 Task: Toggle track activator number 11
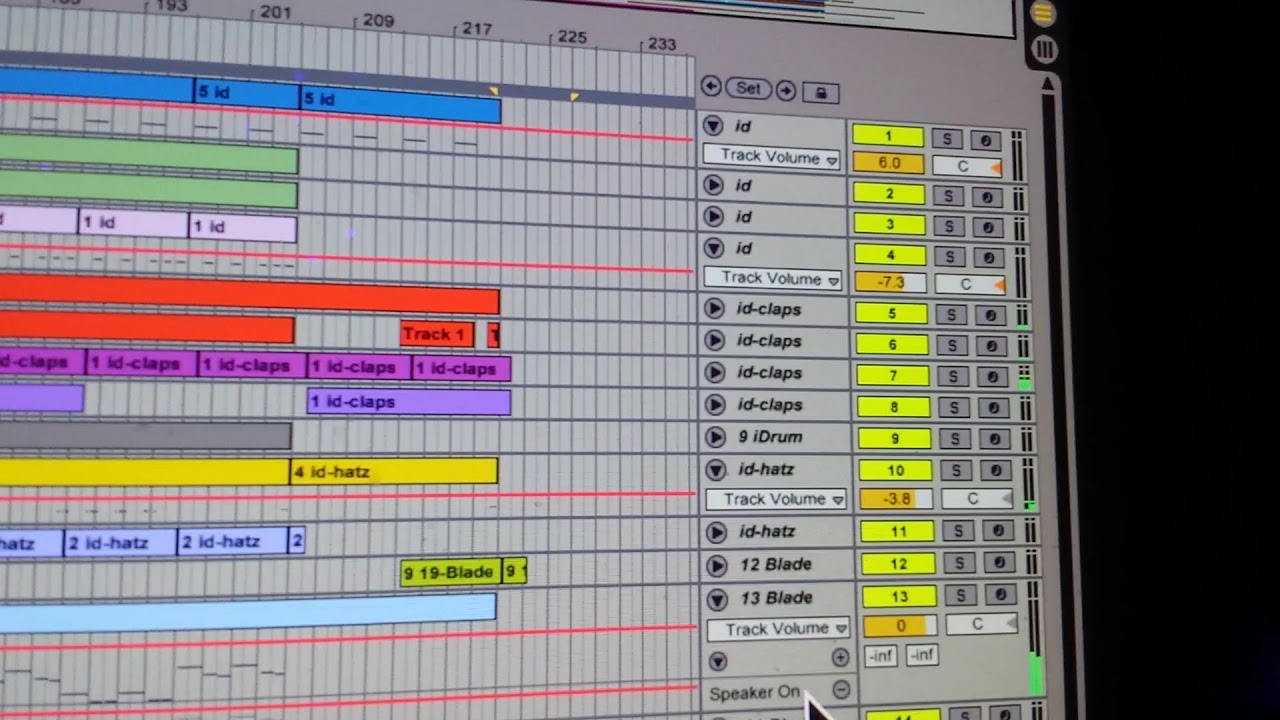pos(898,531)
